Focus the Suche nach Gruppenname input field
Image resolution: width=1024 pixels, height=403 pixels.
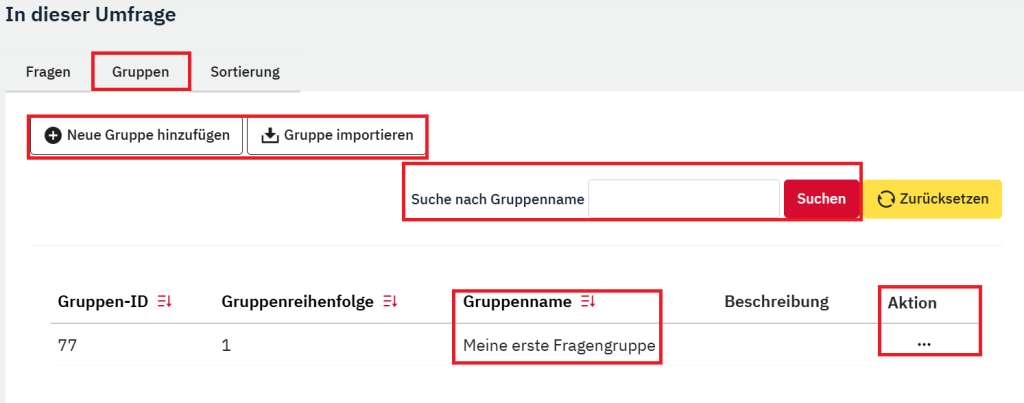pos(683,199)
